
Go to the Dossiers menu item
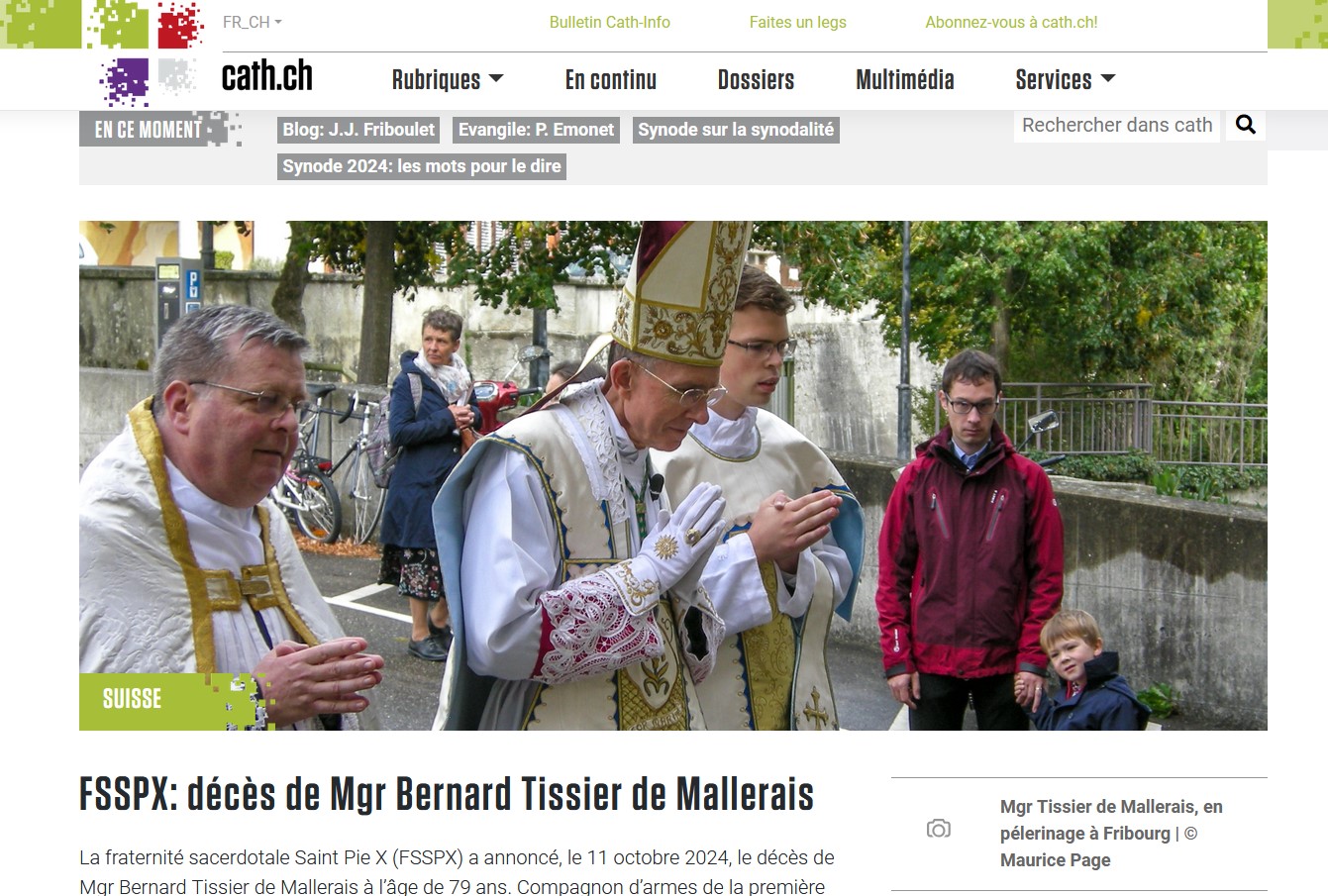(756, 80)
